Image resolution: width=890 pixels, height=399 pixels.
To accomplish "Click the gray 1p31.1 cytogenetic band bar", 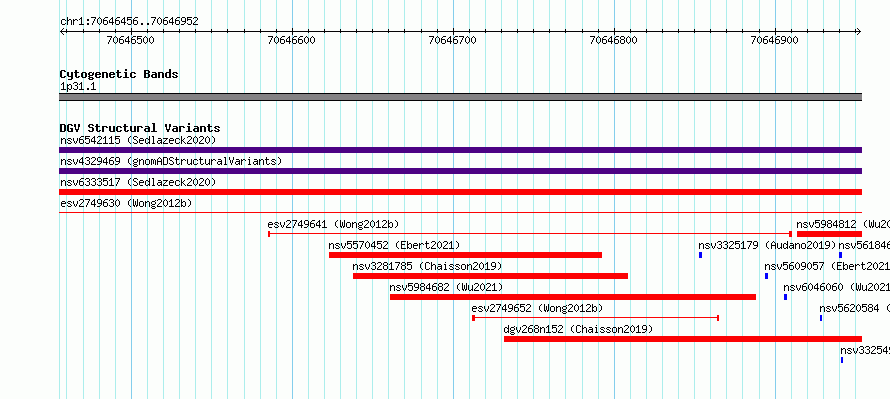I will (460, 97).
